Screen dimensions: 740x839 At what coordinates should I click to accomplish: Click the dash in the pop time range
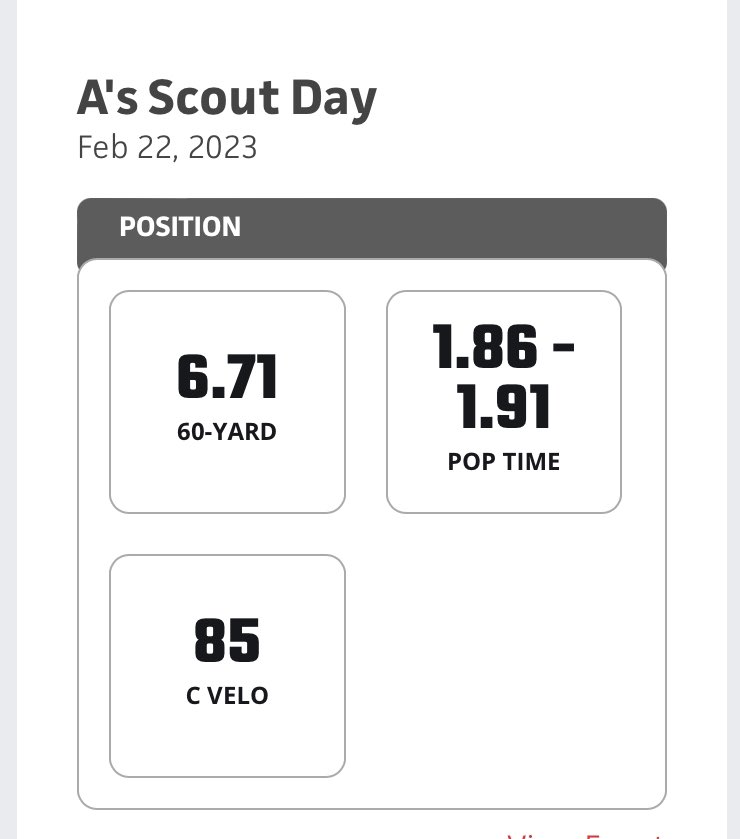click(x=563, y=347)
